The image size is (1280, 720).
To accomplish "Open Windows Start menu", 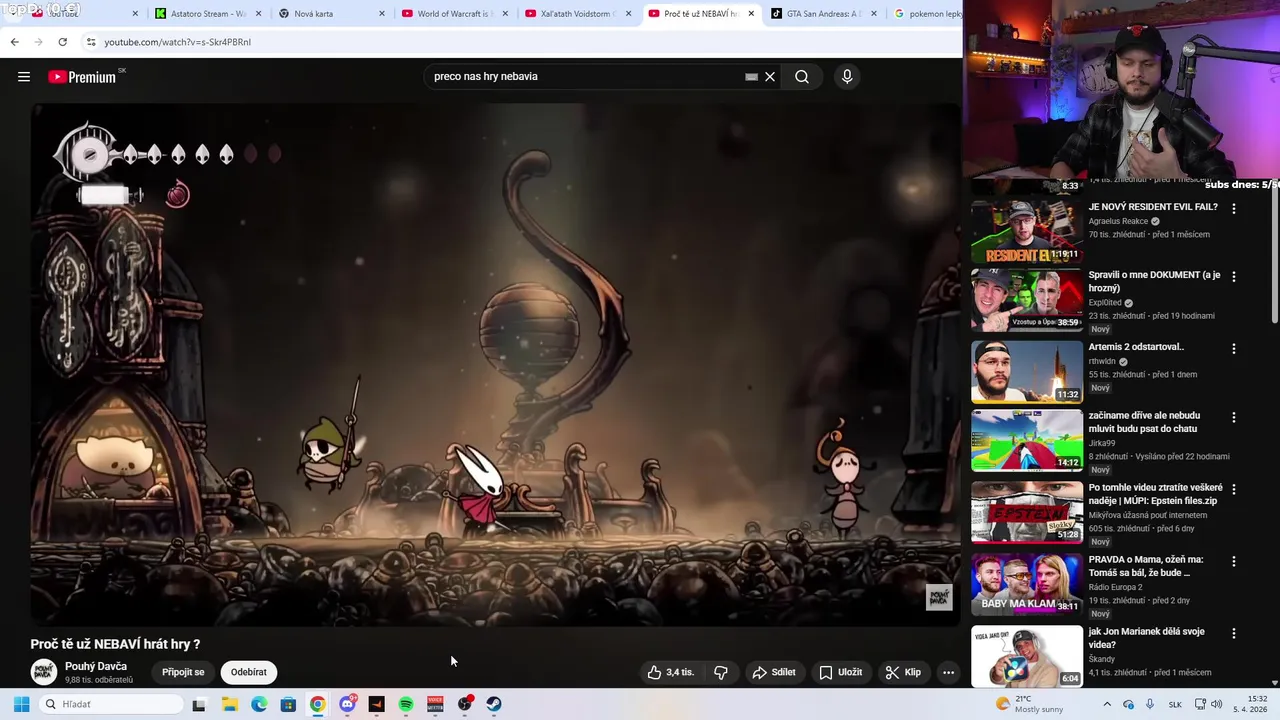I will 21,704.
